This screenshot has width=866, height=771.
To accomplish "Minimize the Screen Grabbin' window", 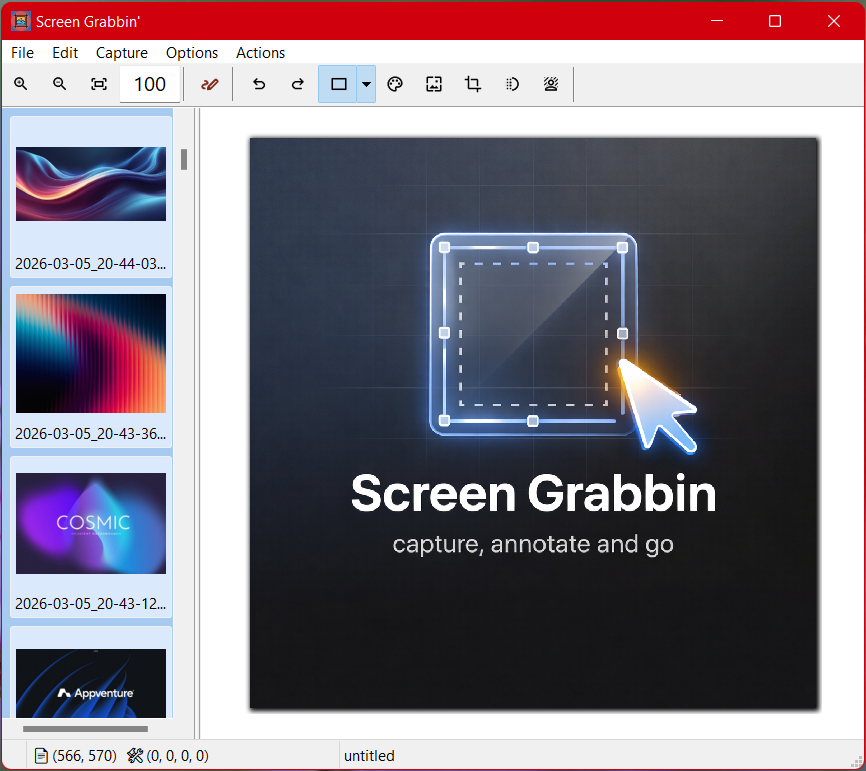I will [x=717, y=21].
